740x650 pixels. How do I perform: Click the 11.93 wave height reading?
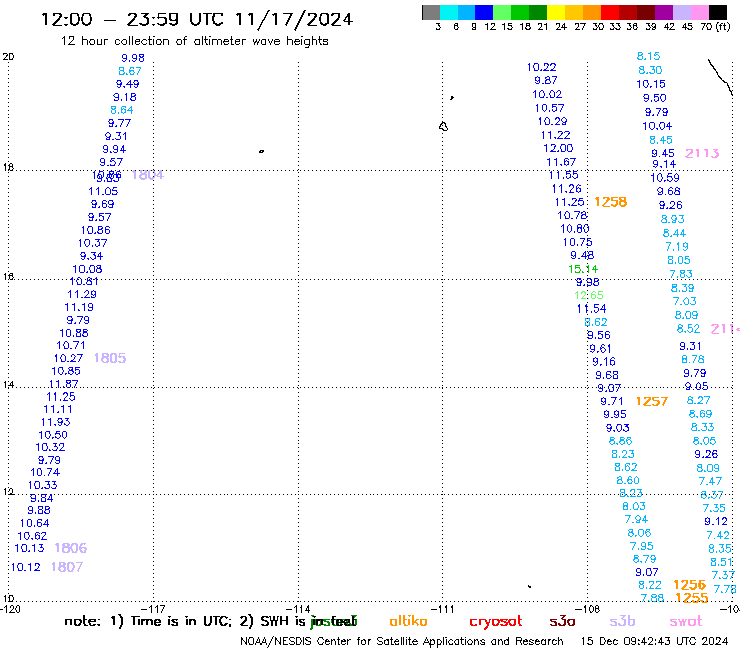pyautogui.click(x=56, y=422)
